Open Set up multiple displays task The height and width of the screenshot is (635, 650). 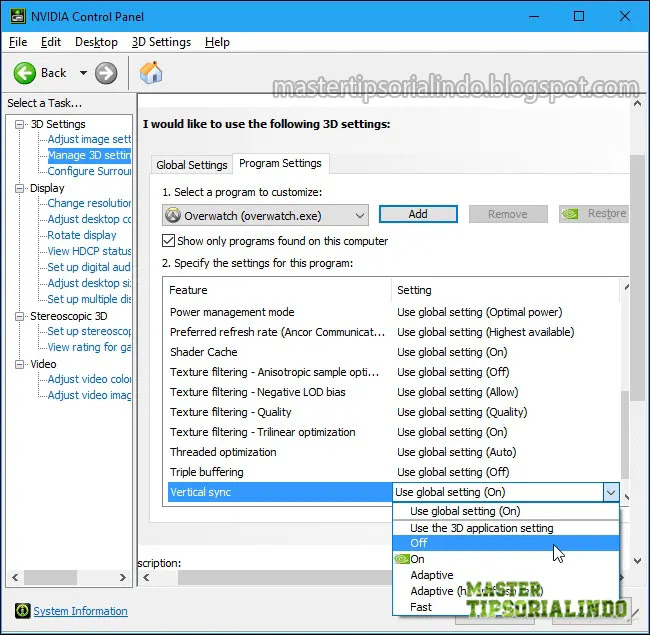pyautogui.click(x=89, y=299)
